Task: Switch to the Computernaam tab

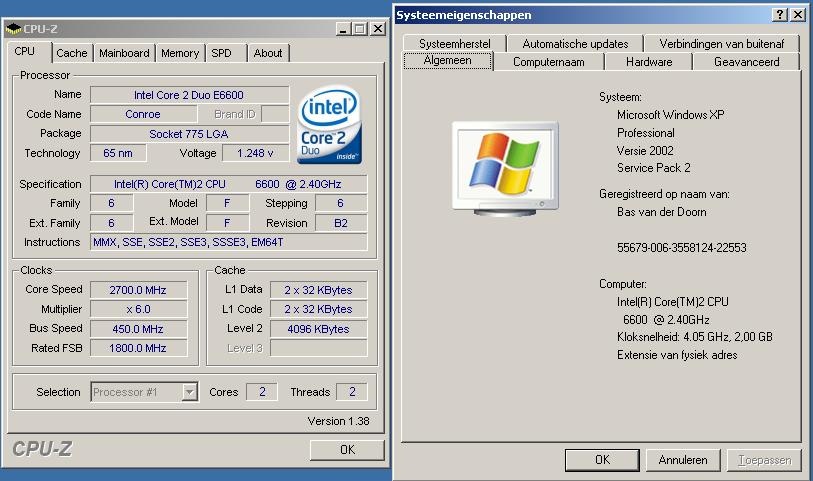Action: (x=549, y=62)
